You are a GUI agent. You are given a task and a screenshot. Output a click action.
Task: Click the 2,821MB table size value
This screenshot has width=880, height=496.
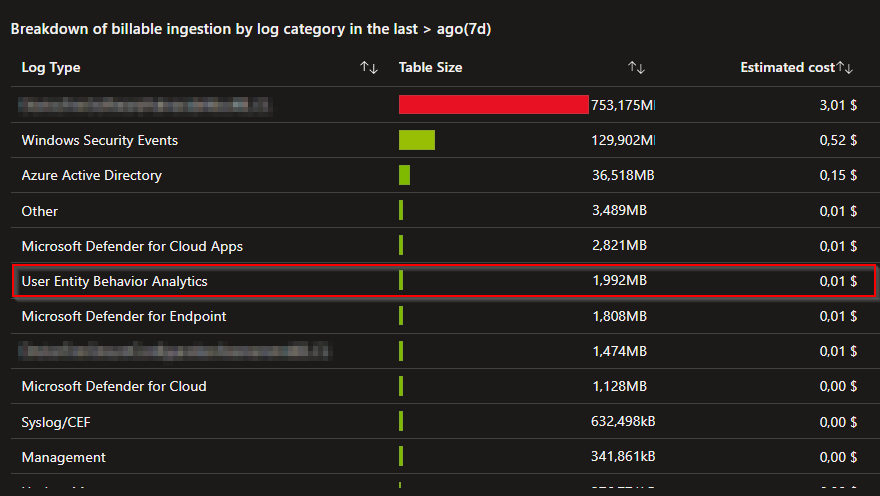tap(620, 245)
